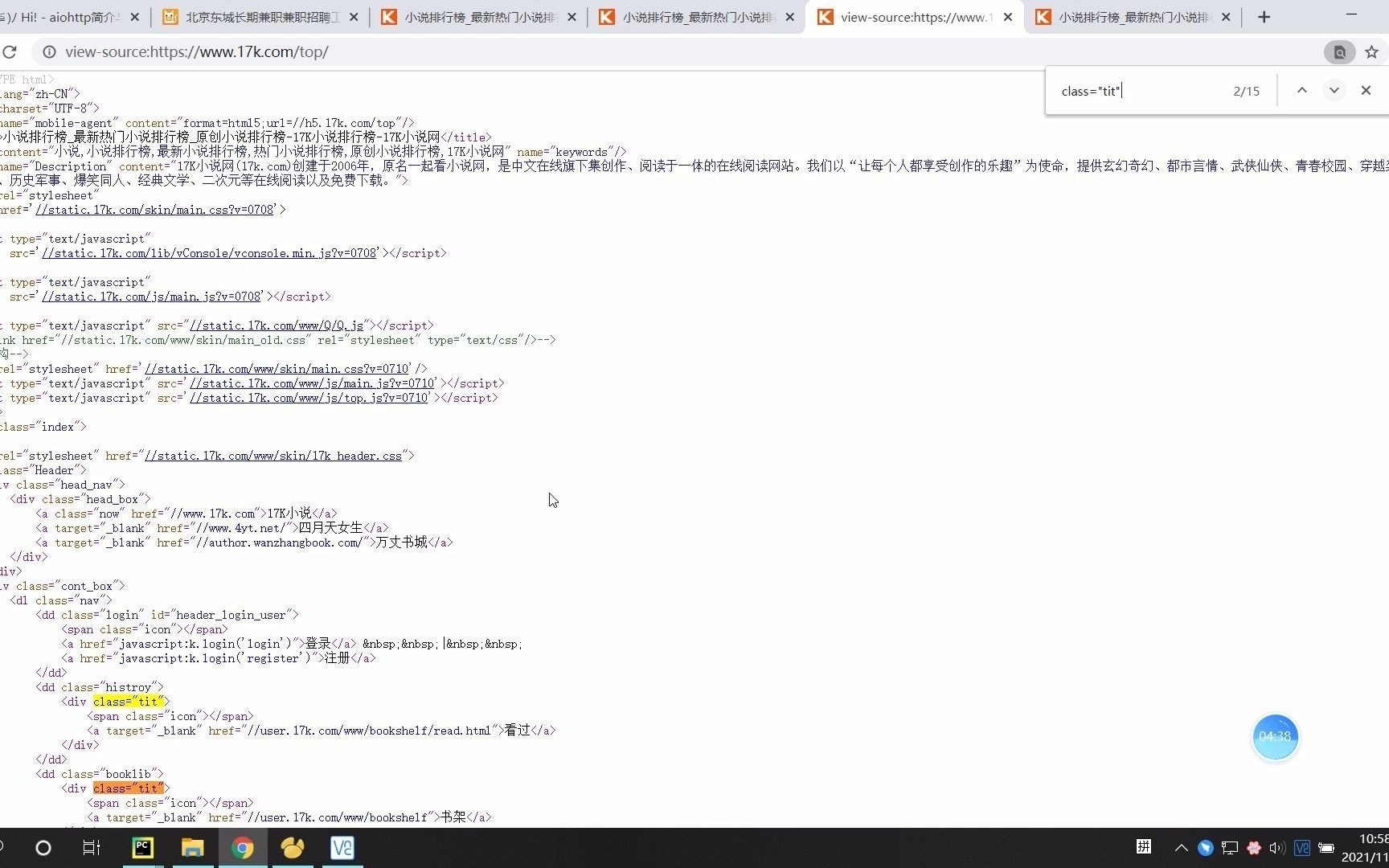Screen dimensions: 1389x868
Task: Close the 北京东城长期兼职 tab
Action: pyautogui.click(x=353, y=17)
